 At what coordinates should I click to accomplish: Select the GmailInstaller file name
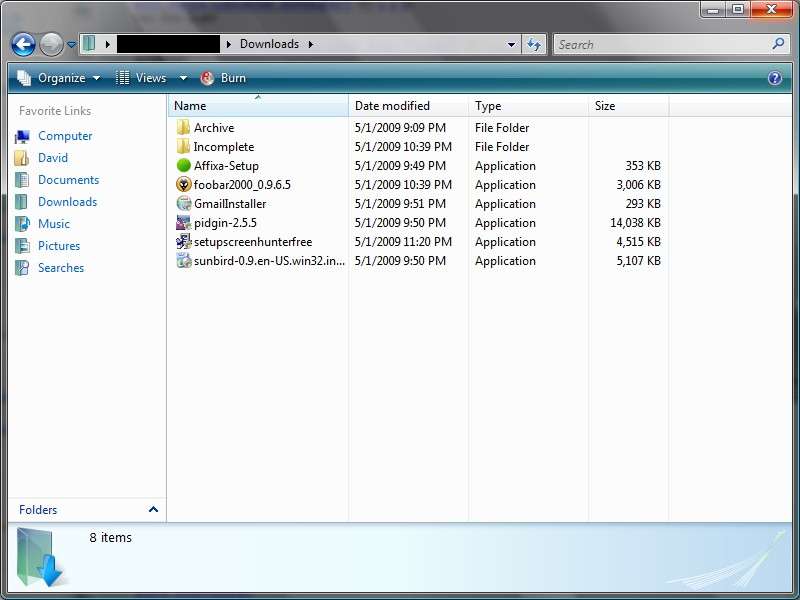click(x=230, y=204)
